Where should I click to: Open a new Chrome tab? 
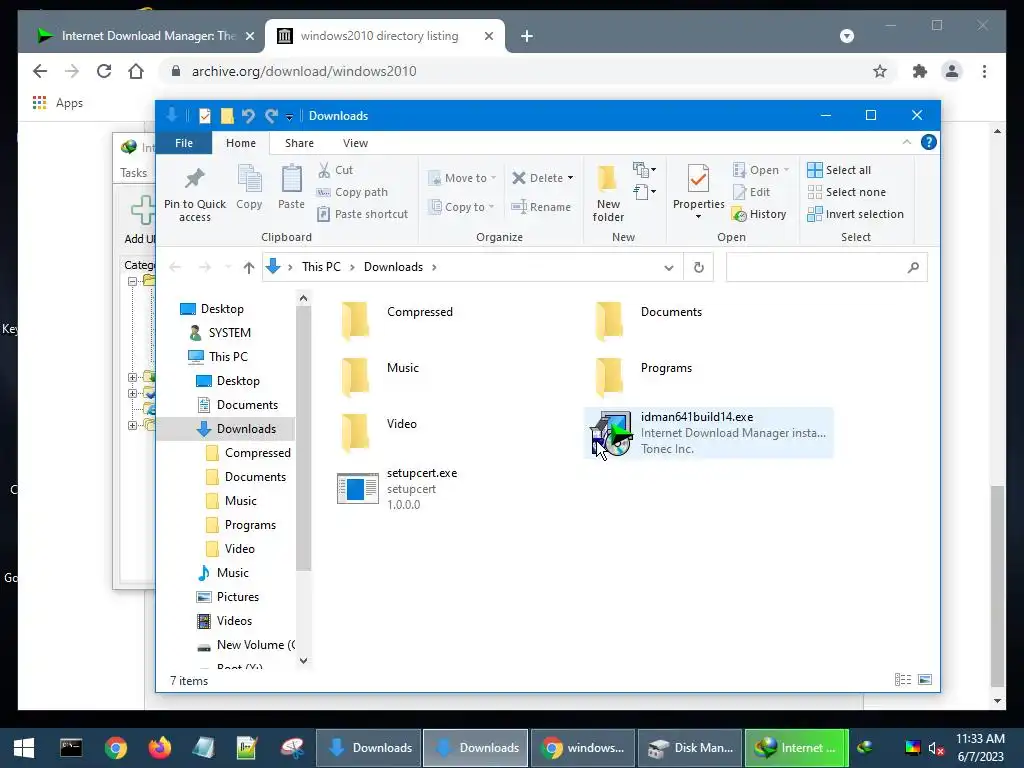[527, 36]
